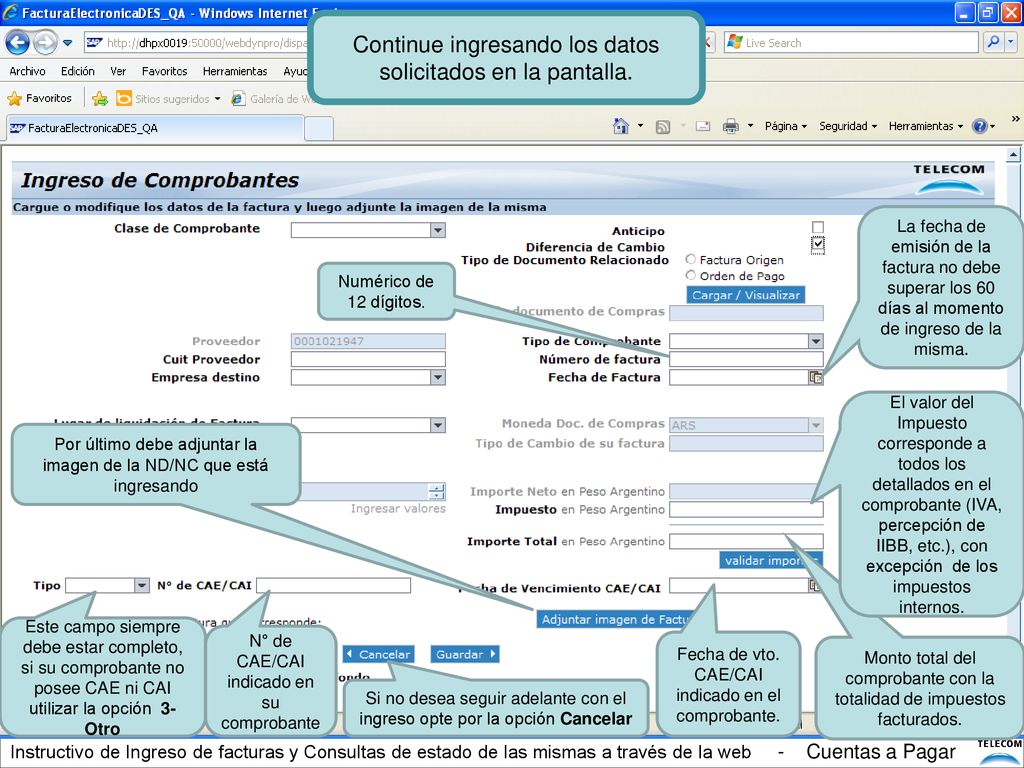This screenshot has height=768, width=1024.
Task: Expand the Empresa destino dropdown
Action: point(438,377)
